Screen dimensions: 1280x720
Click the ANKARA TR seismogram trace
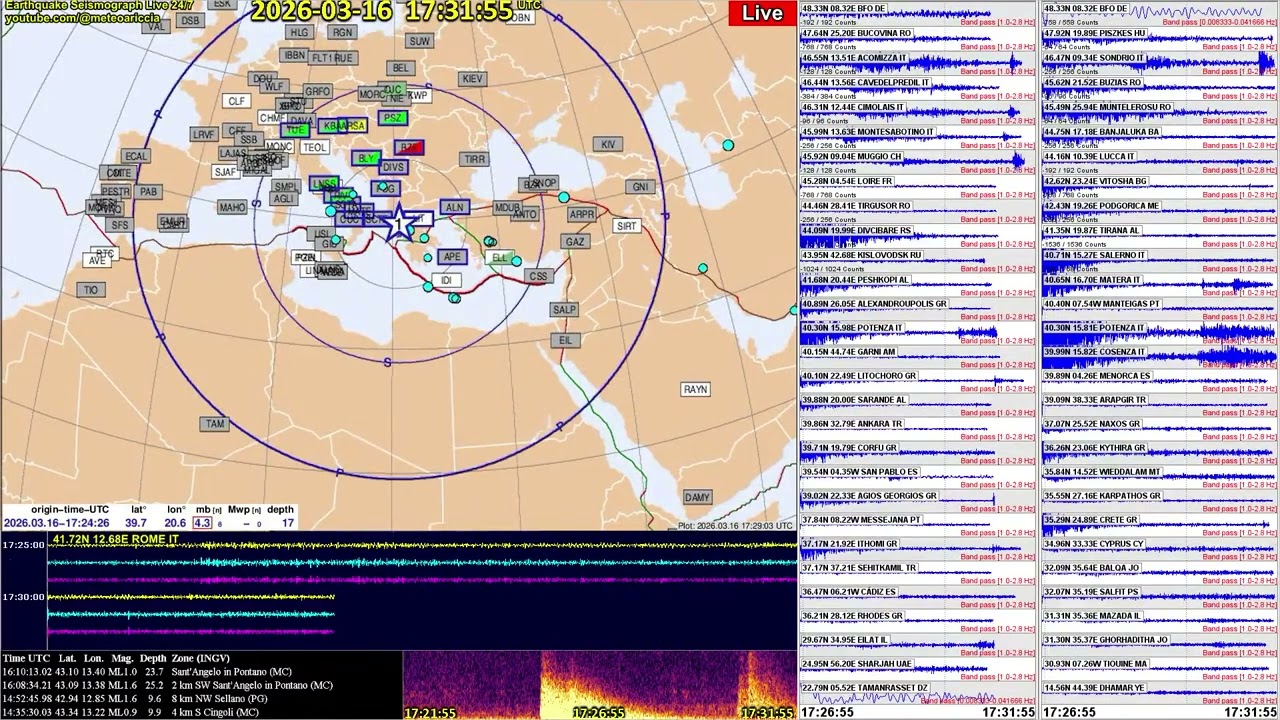pyautogui.click(x=917, y=429)
